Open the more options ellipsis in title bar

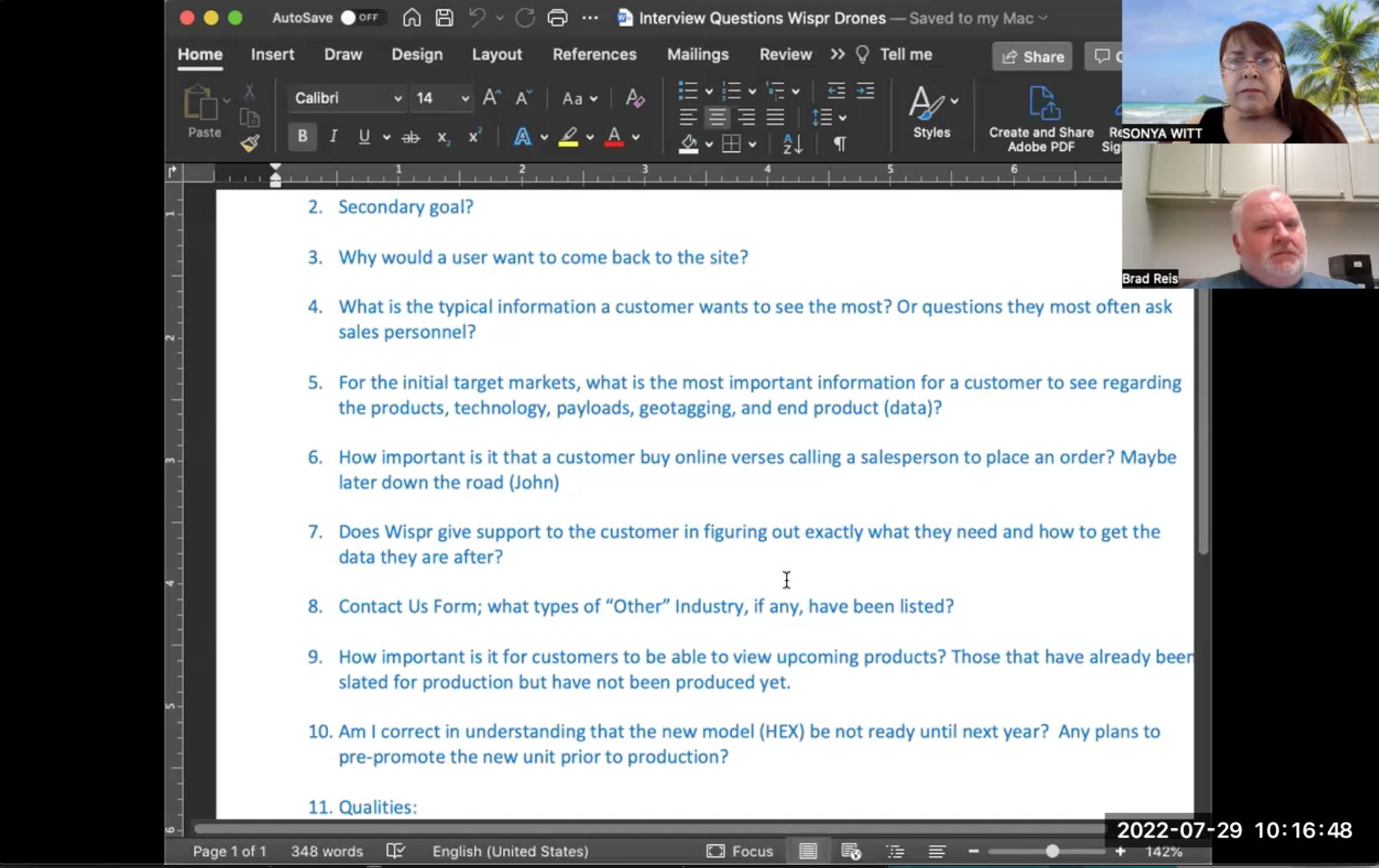(x=590, y=17)
